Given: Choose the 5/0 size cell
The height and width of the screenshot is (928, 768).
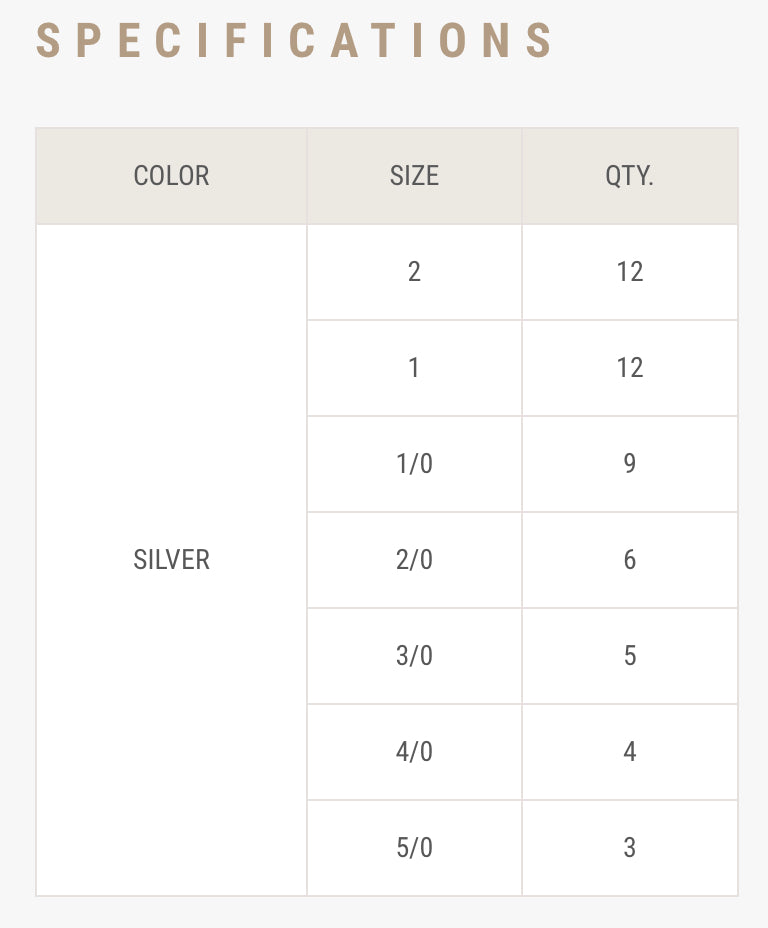Looking at the screenshot, I should point(414,848).
